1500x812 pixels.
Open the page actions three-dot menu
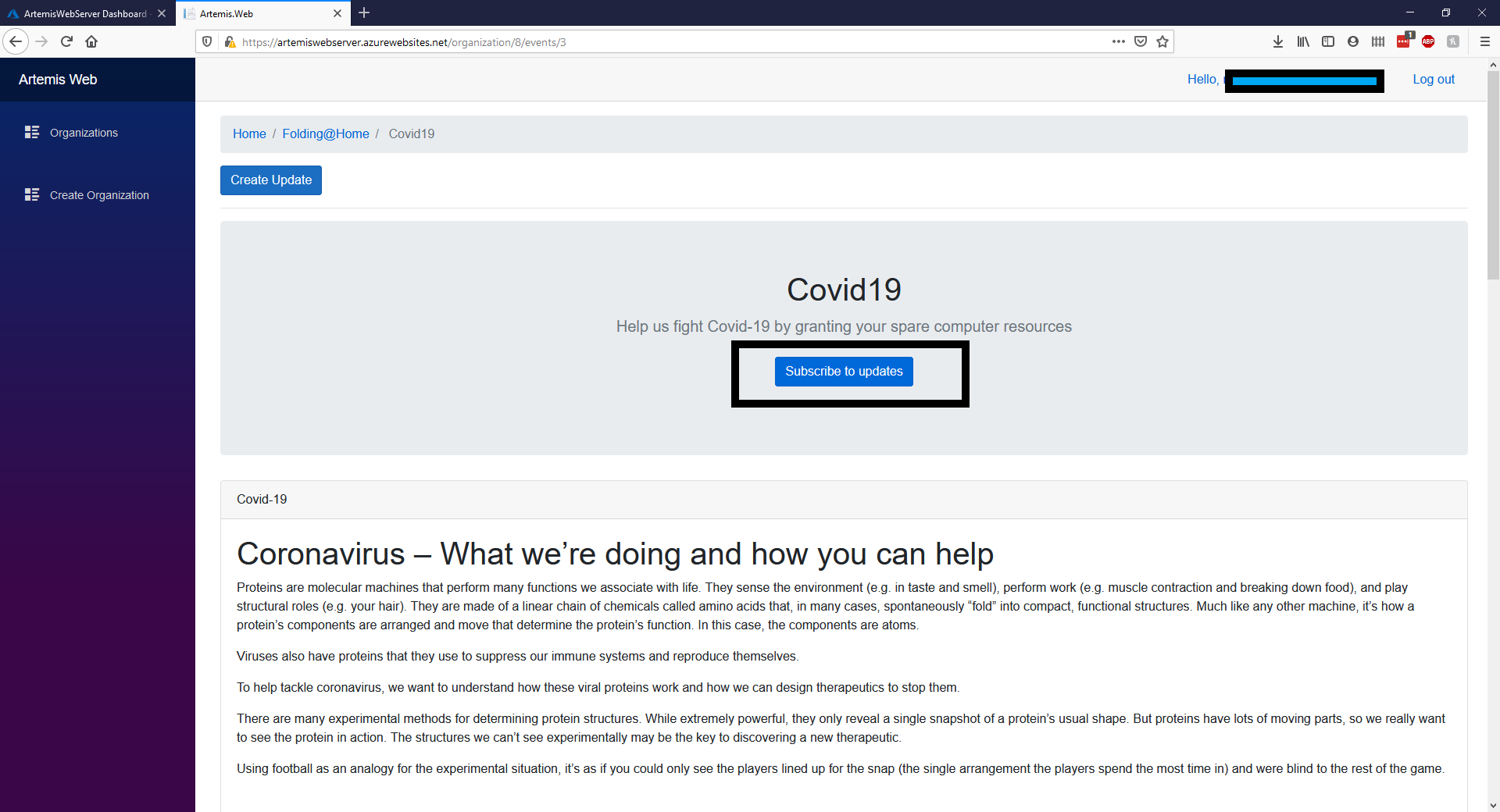coord(1119,41)
